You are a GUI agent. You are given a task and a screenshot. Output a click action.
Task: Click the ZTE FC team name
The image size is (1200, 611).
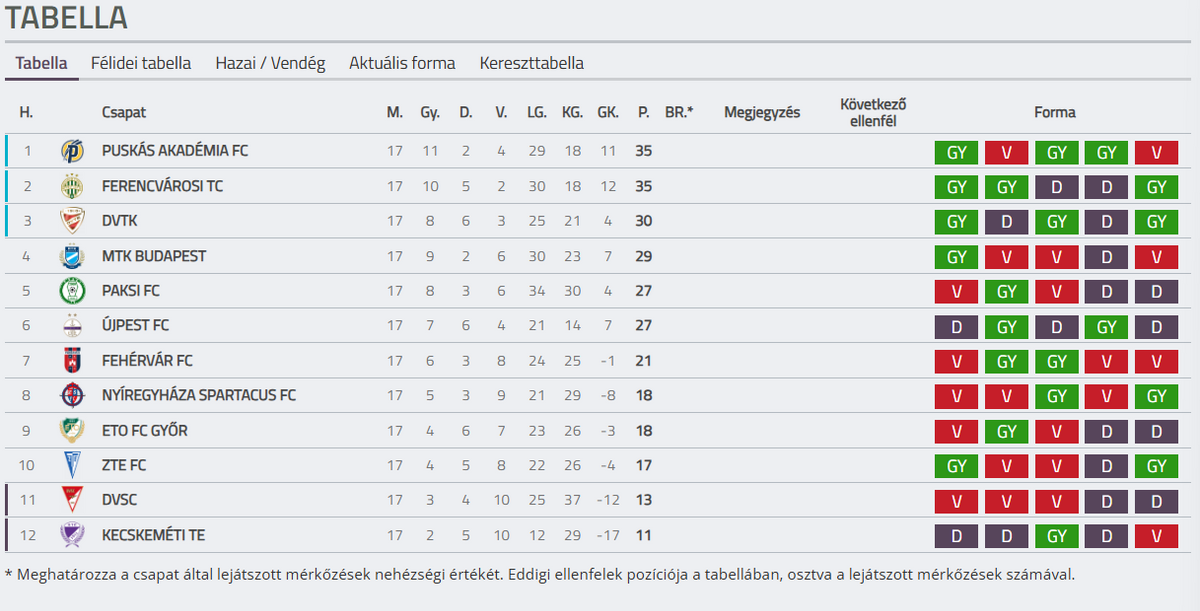[124, 466]
